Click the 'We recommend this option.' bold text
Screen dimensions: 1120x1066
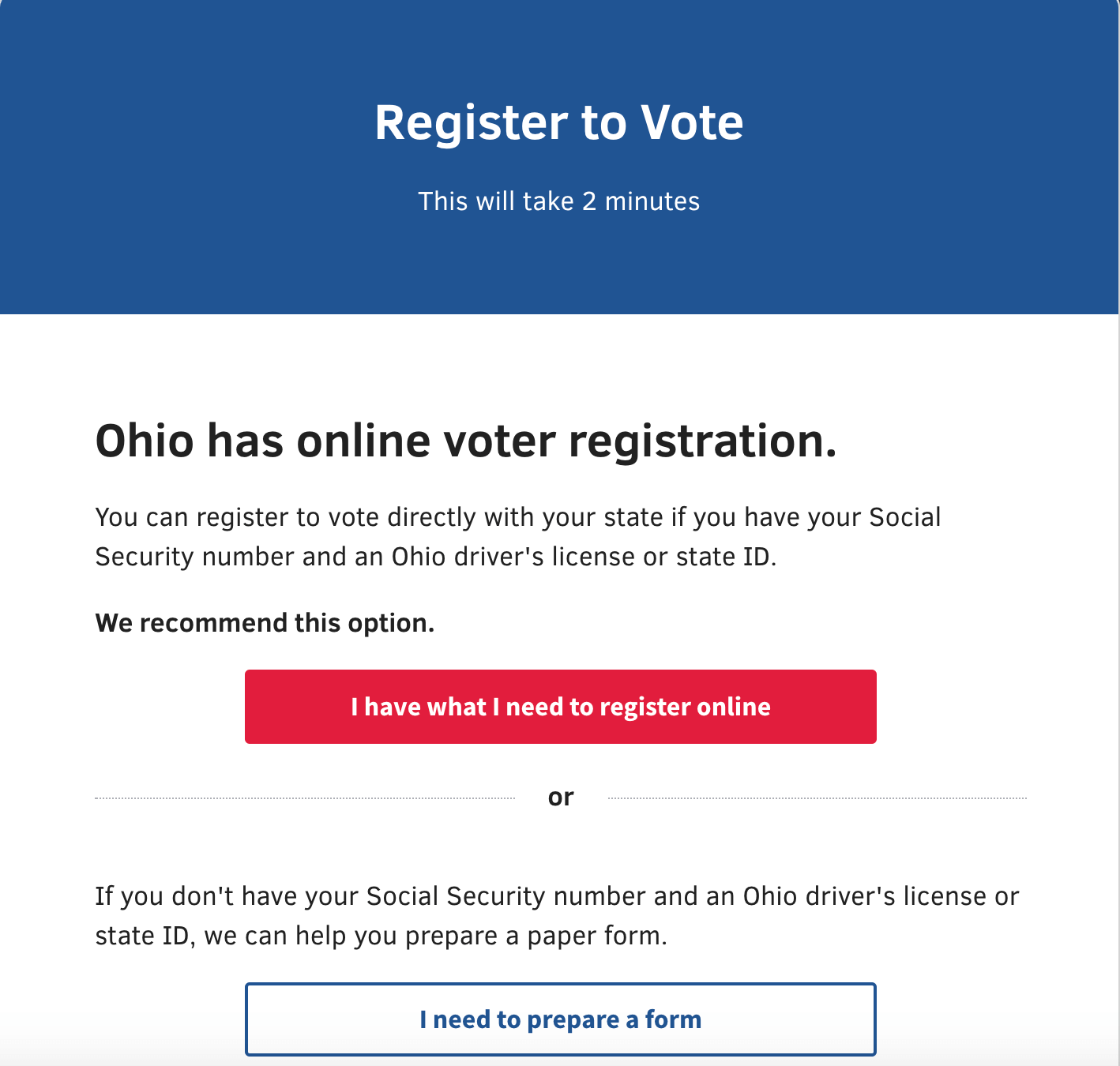(x=265, y=623)
